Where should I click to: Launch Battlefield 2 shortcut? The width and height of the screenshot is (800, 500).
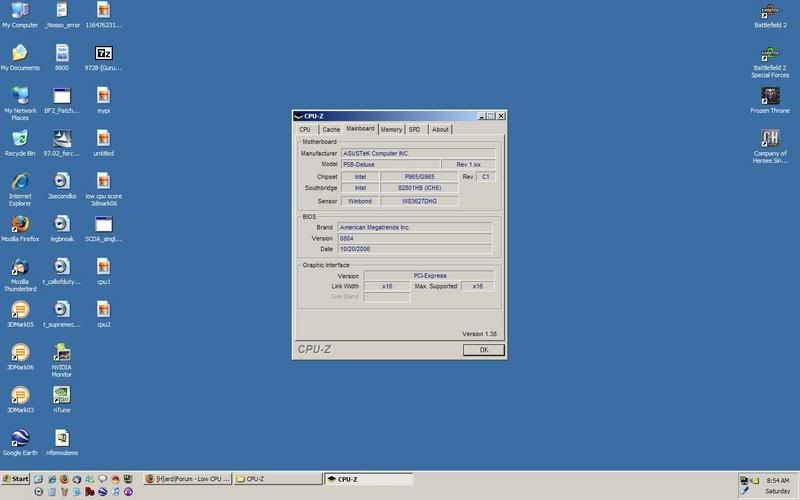pyautogui.click(x=770, y=15)
